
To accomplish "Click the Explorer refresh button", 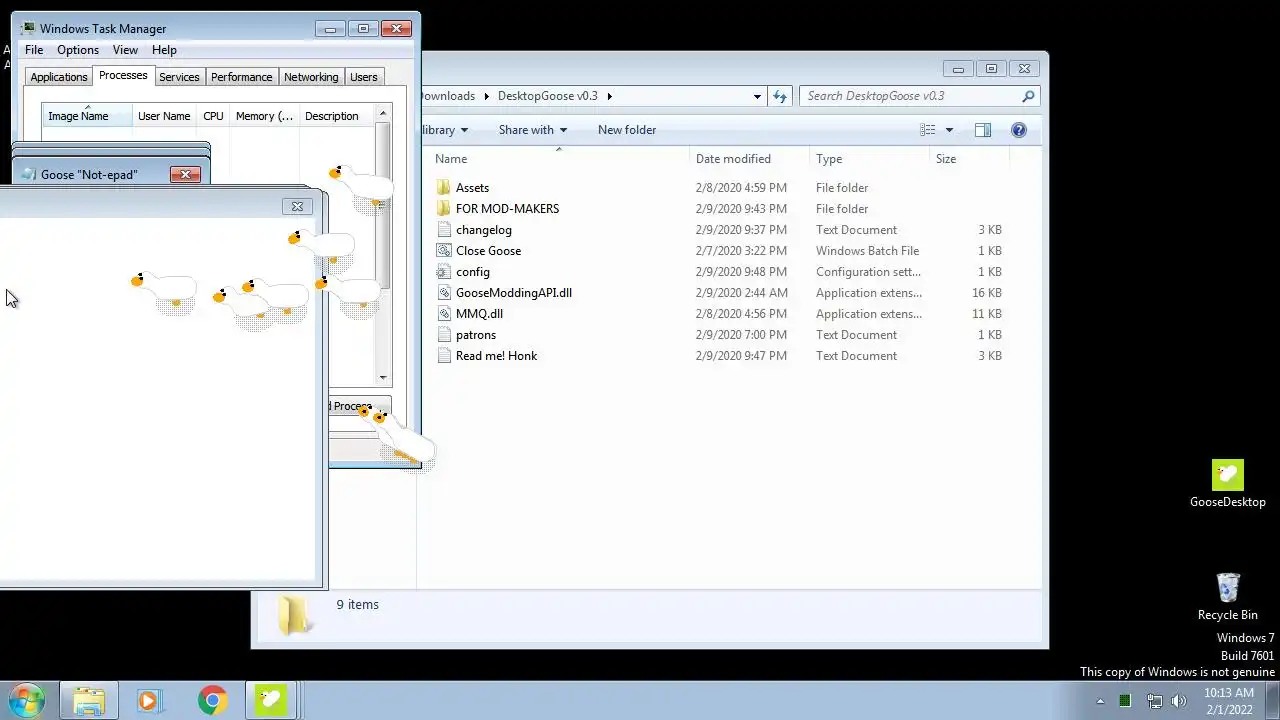I will (x=780, y=96).
